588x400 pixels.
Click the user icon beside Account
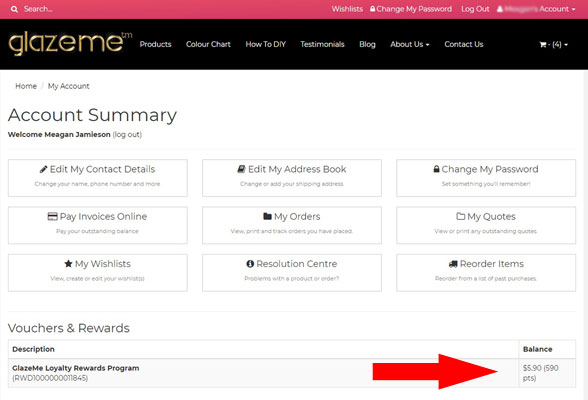500,9
